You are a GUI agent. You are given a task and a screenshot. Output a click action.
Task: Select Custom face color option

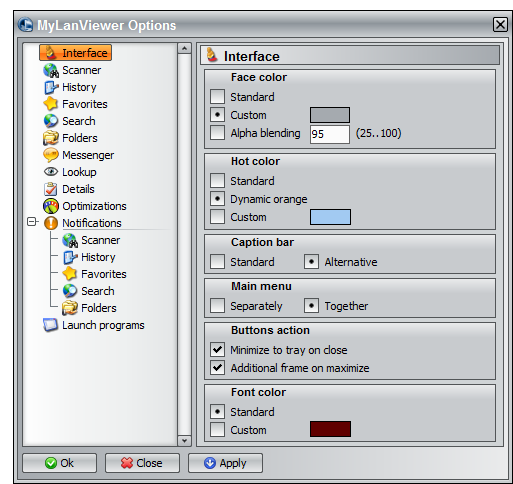coord(217,115)
